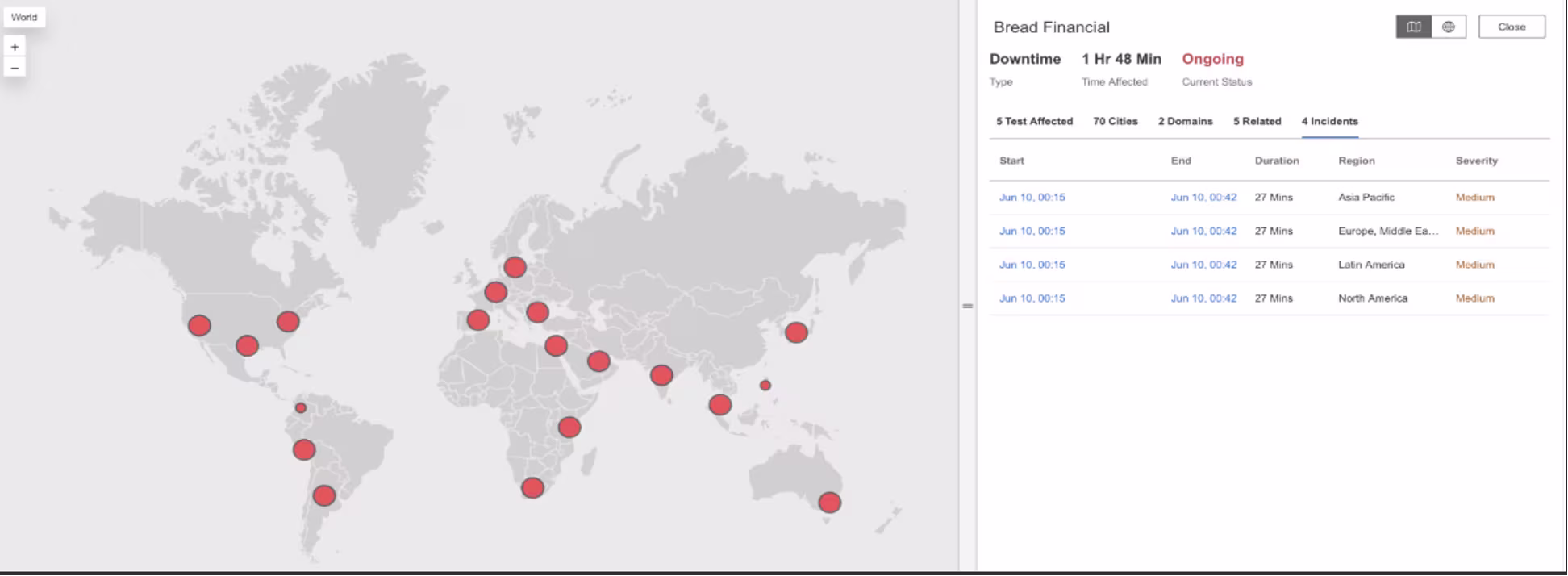Viewport: 1568px width, 576px height.
Task: Click Medium severity in Asia Pacific row
Action: pyautogui.click(x=1474, y=197)
